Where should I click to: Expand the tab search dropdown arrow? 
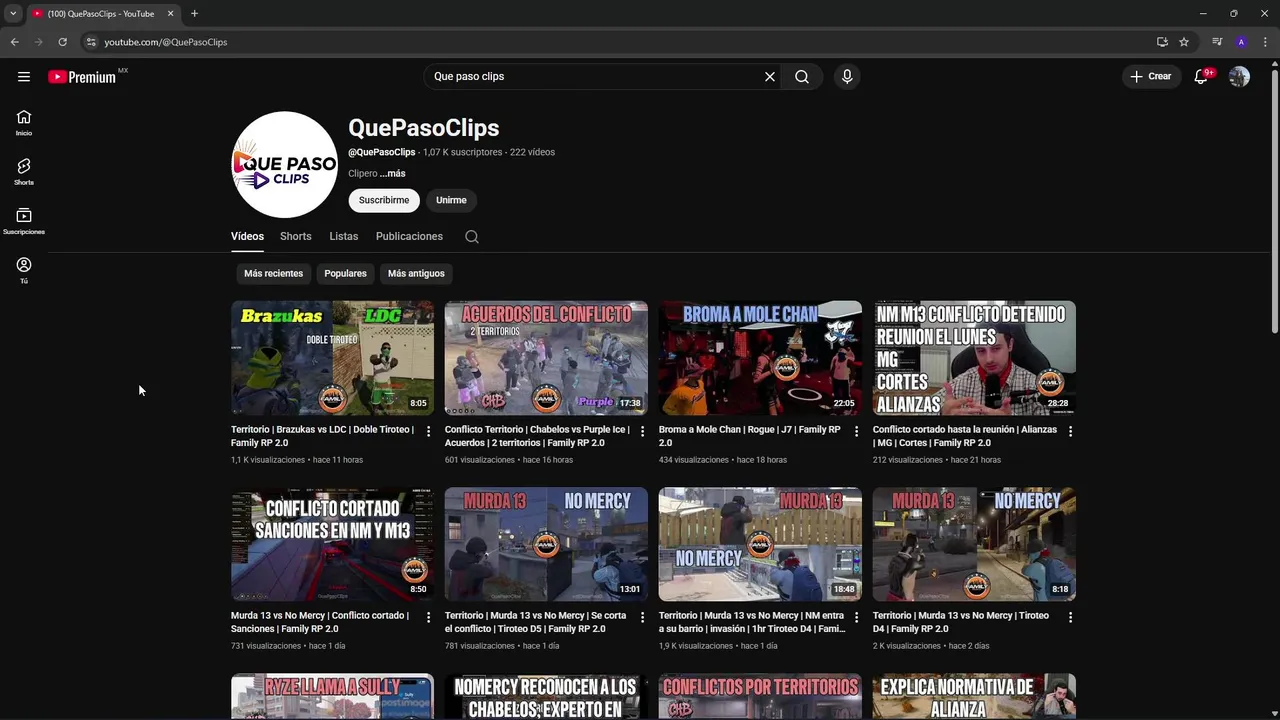[13, 14]
